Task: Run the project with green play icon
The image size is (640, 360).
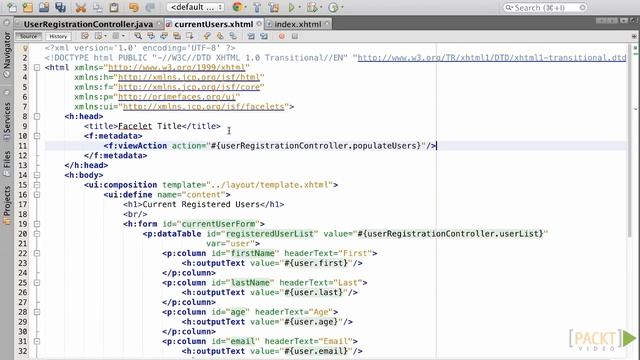Action: (x=291, y=7)
